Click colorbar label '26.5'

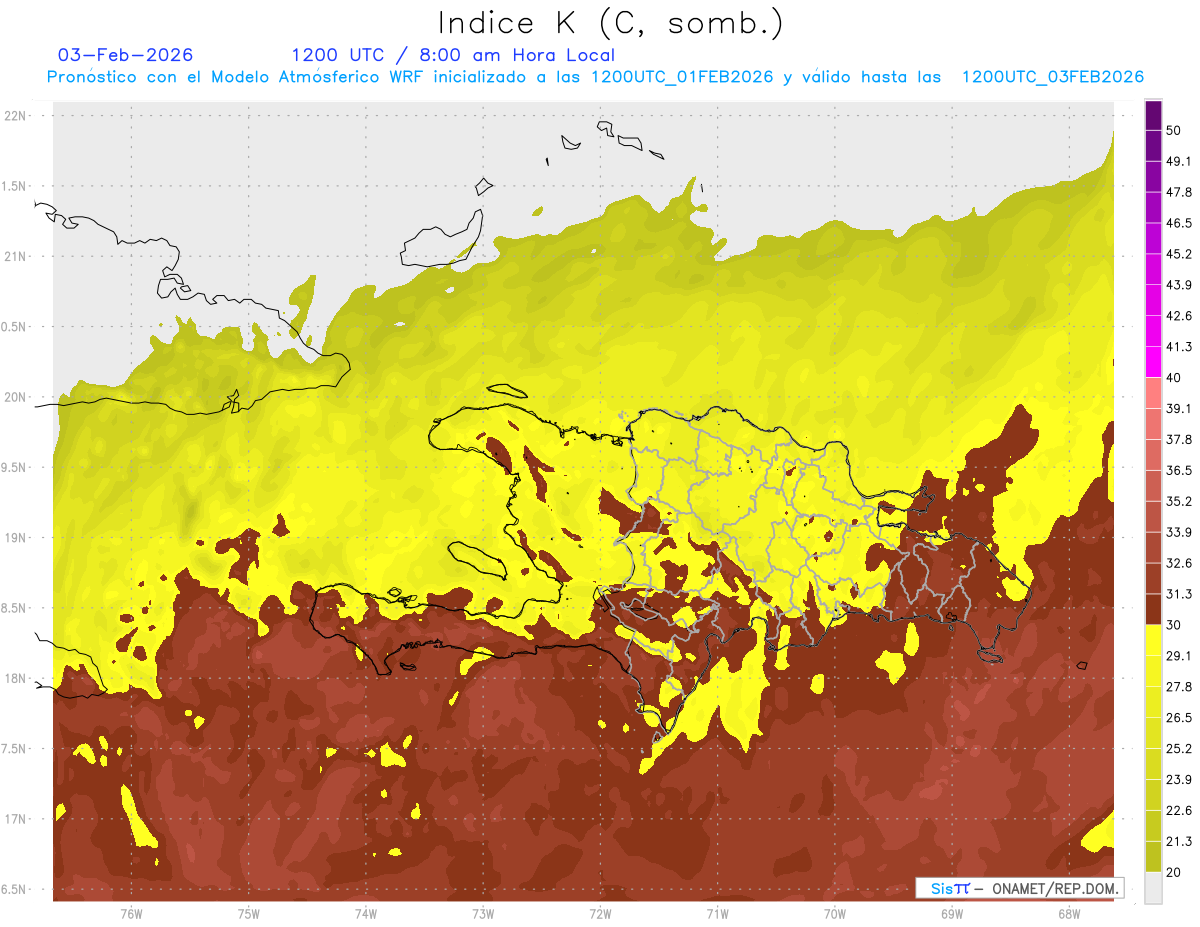coord(1178,718)
